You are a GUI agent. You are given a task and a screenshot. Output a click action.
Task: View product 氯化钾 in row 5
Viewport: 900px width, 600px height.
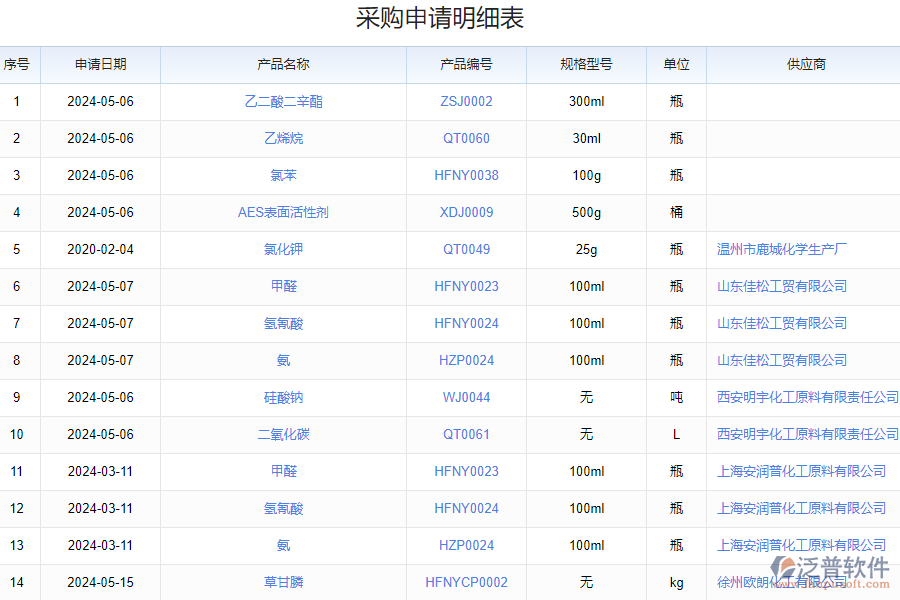[283, 249]
